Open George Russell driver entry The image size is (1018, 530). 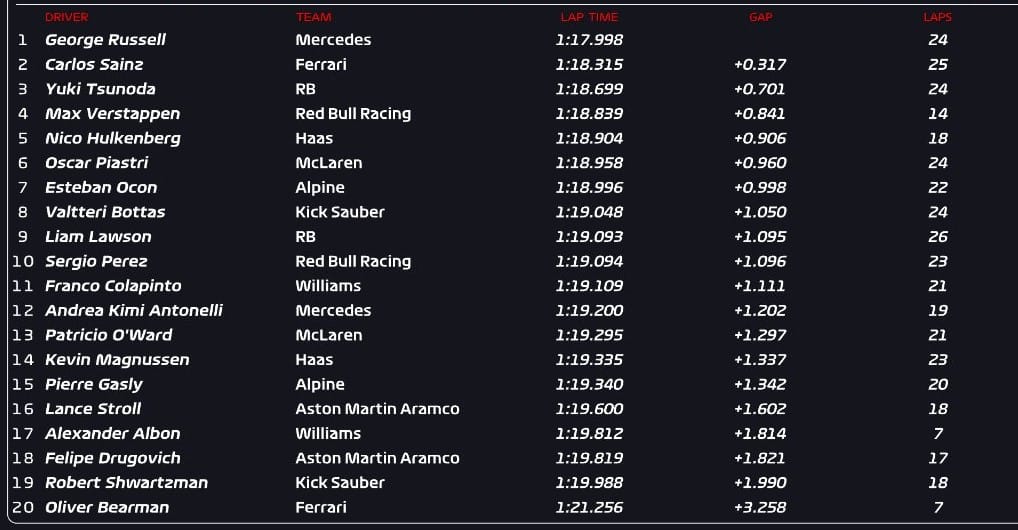click(105, 40)
